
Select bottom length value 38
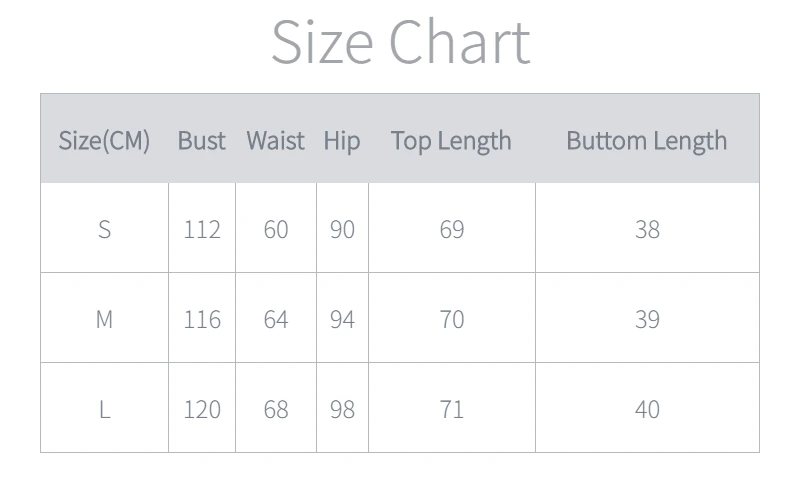tap(647, 230)
